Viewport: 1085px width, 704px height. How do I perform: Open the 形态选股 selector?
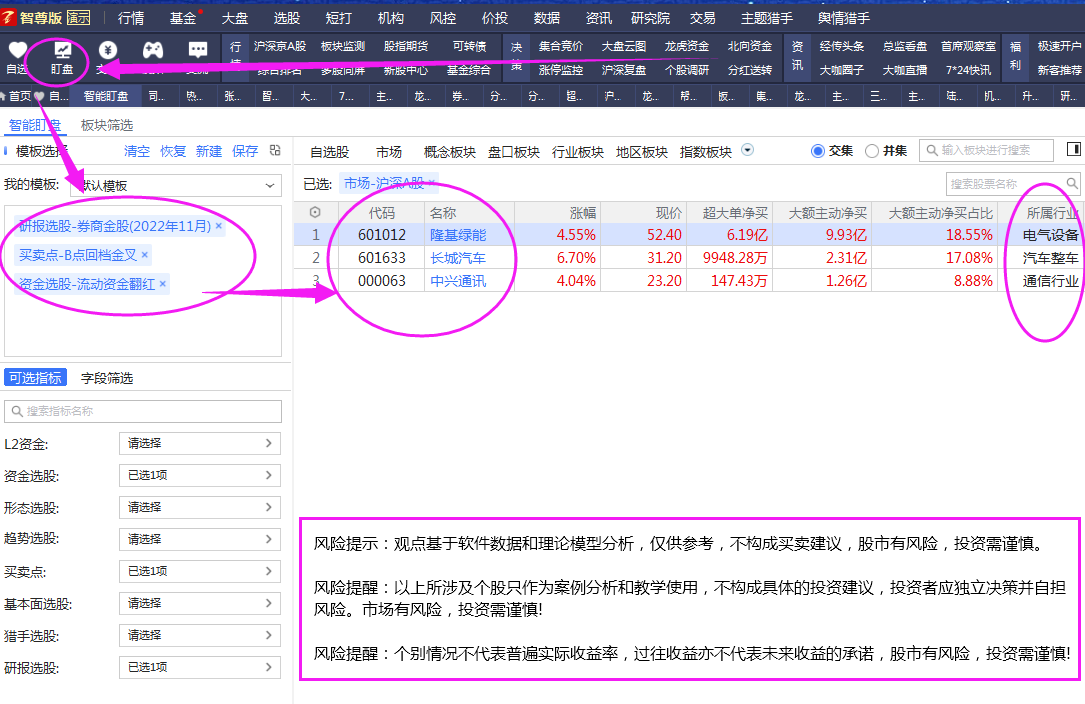[200, 507]
